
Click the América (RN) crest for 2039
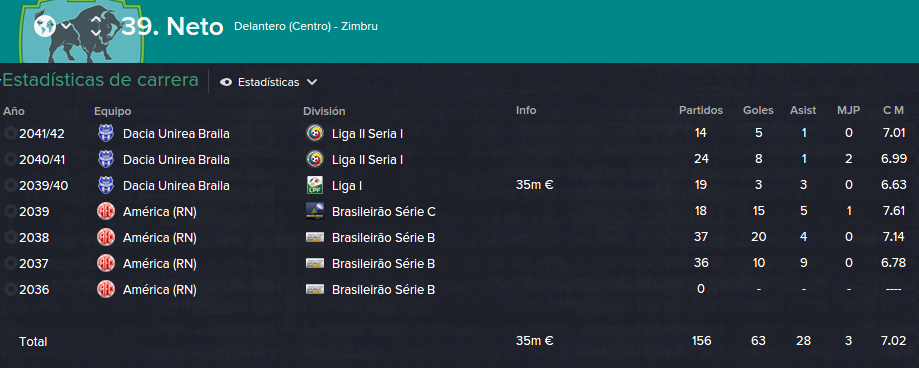[105, 212]
